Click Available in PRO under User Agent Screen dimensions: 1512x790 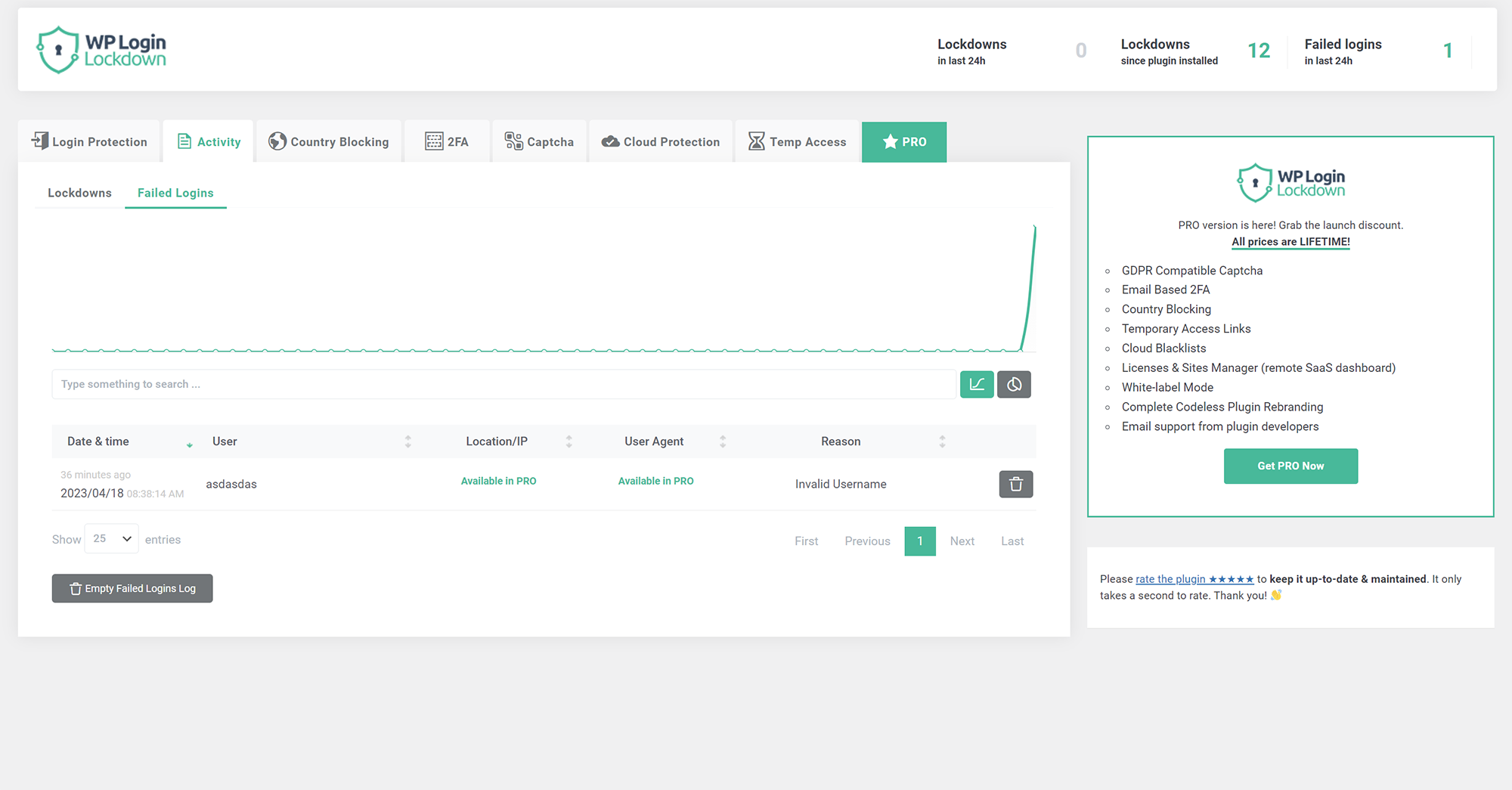pyautogui.click(x=655, y=481)
